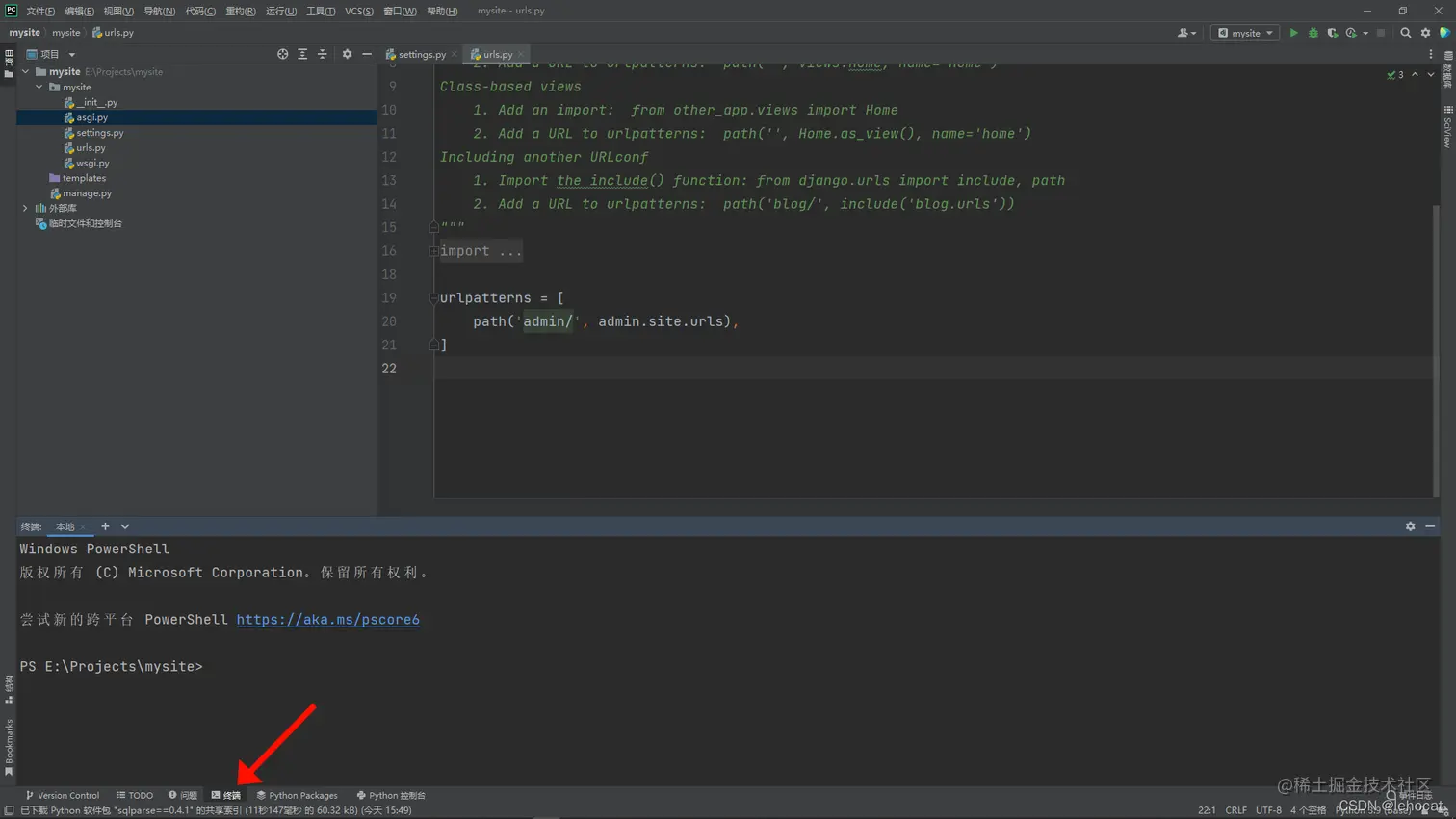Run mysite with coverage
The width and height of the screenshot is (1456, 819).
pos(1333,33)
